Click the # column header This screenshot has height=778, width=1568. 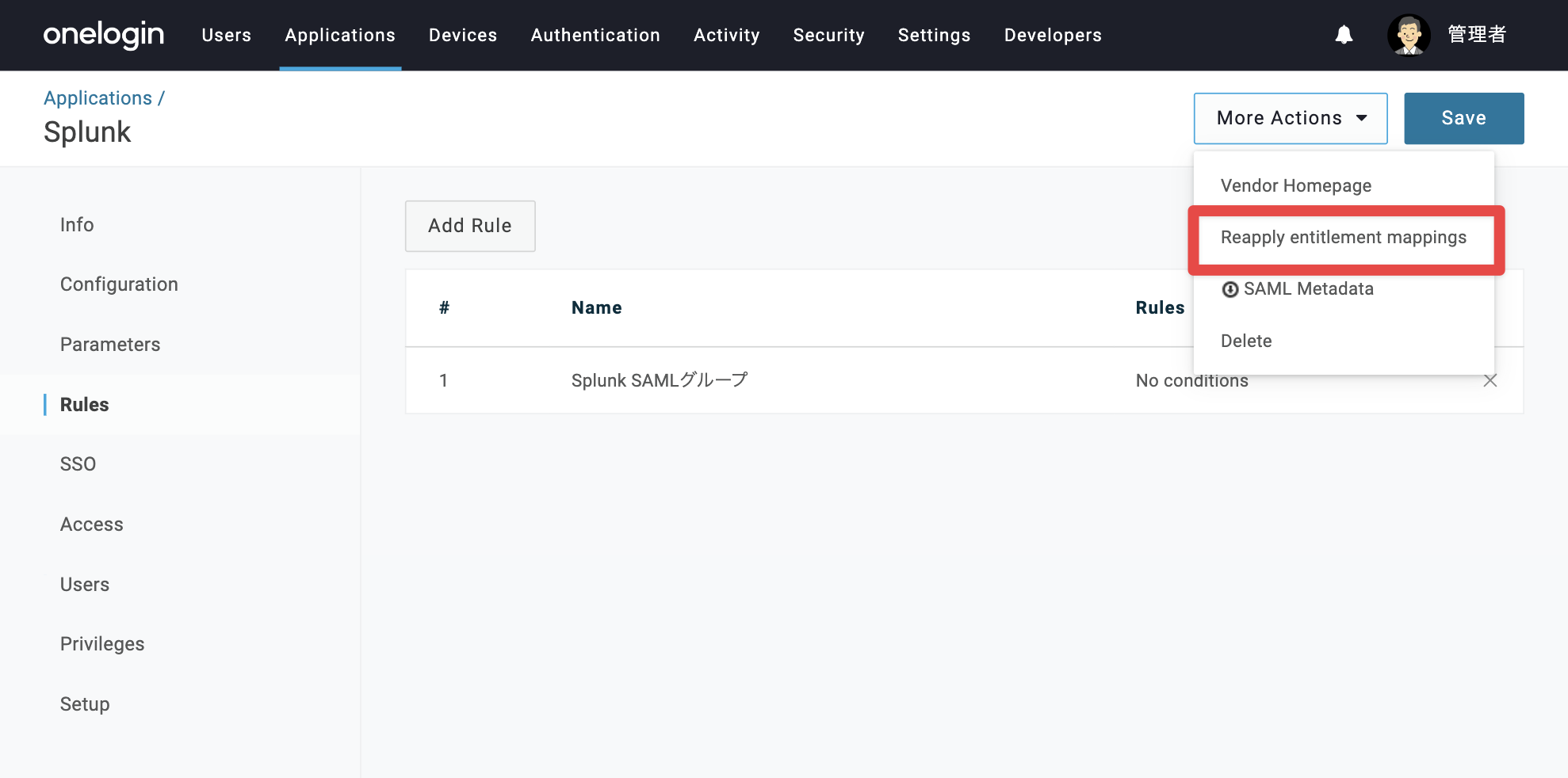pyautogui.click(x=445, y=307)
